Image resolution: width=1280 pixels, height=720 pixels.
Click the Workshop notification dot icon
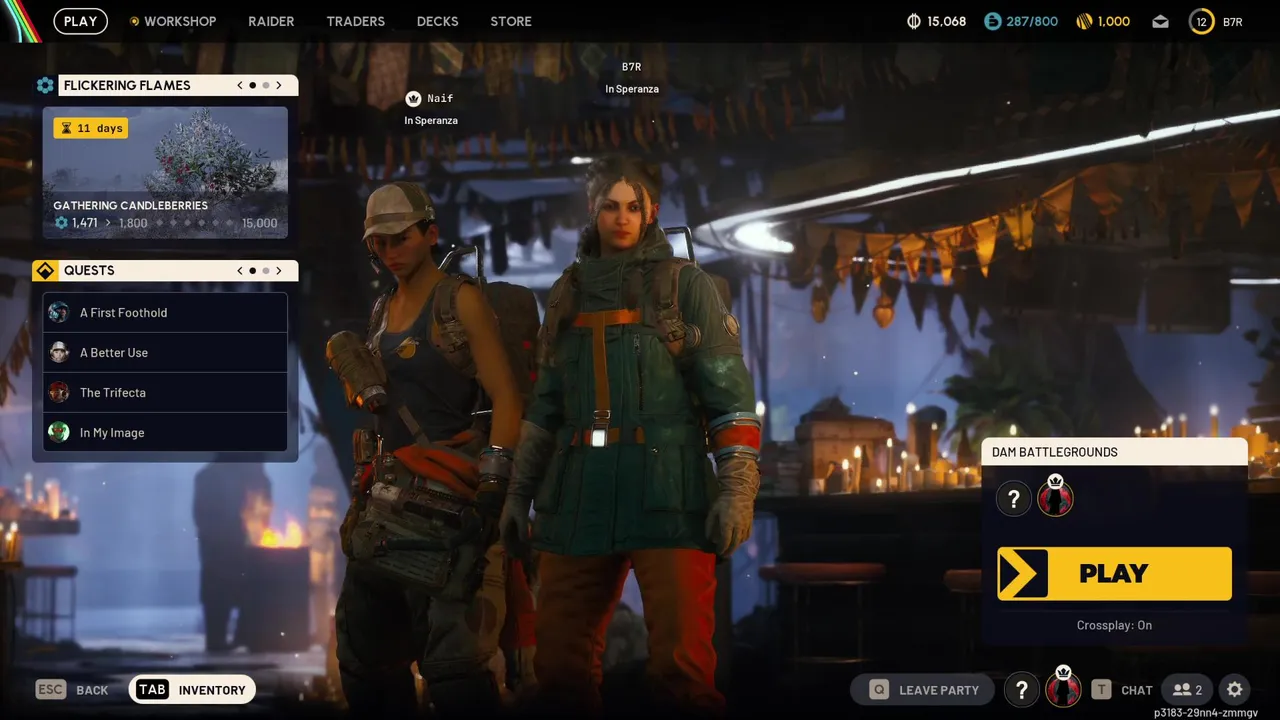point(134,21)
